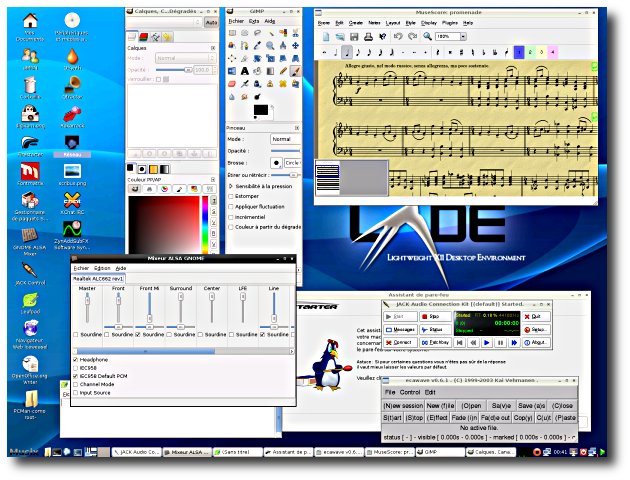This screenshot has width=630, height=480.
Task: Expand Sensibilité à la pression options
Action: 231,186
